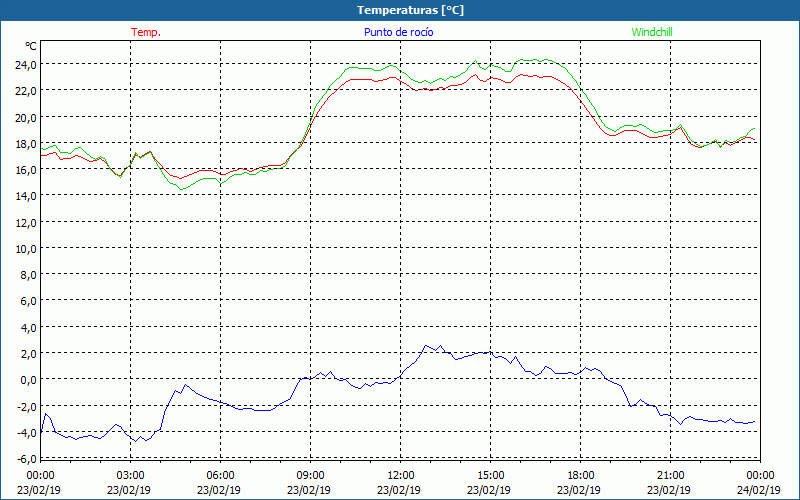This screenshot has height=500, width=800.
Task: Click the 10,0 y-axis value
Action: tap(27, 248)
